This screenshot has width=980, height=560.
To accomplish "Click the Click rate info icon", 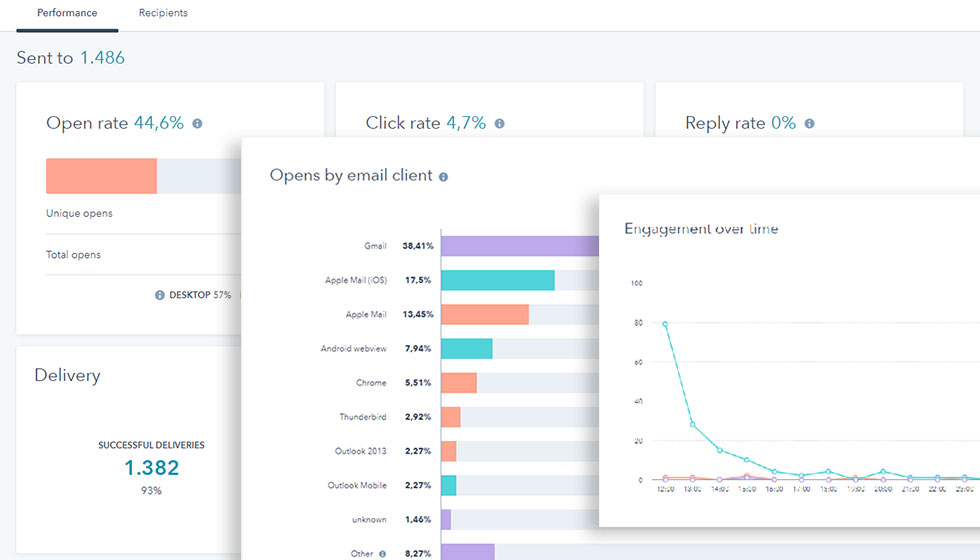I will tap(499, 124).
